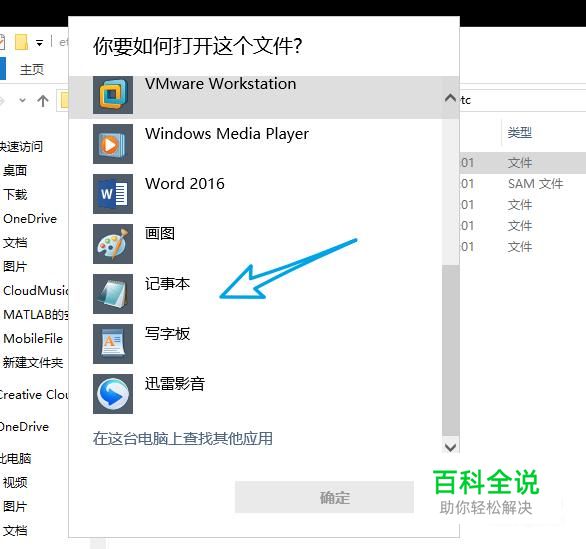The height and width of the screenshot is (549, 586).
Task: Click the folder icon in Explorer title bar
Action: [21, 42]
